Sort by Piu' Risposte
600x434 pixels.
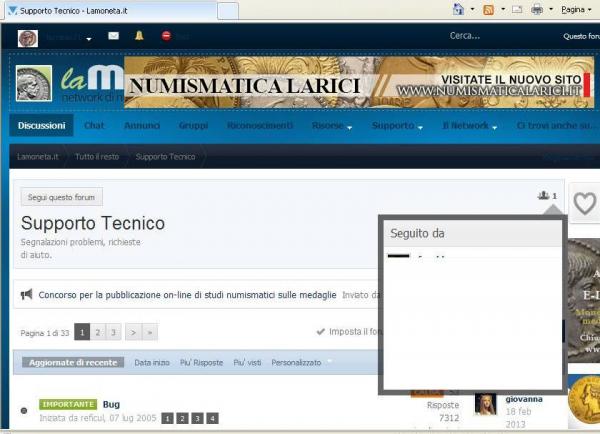point(201,362)
